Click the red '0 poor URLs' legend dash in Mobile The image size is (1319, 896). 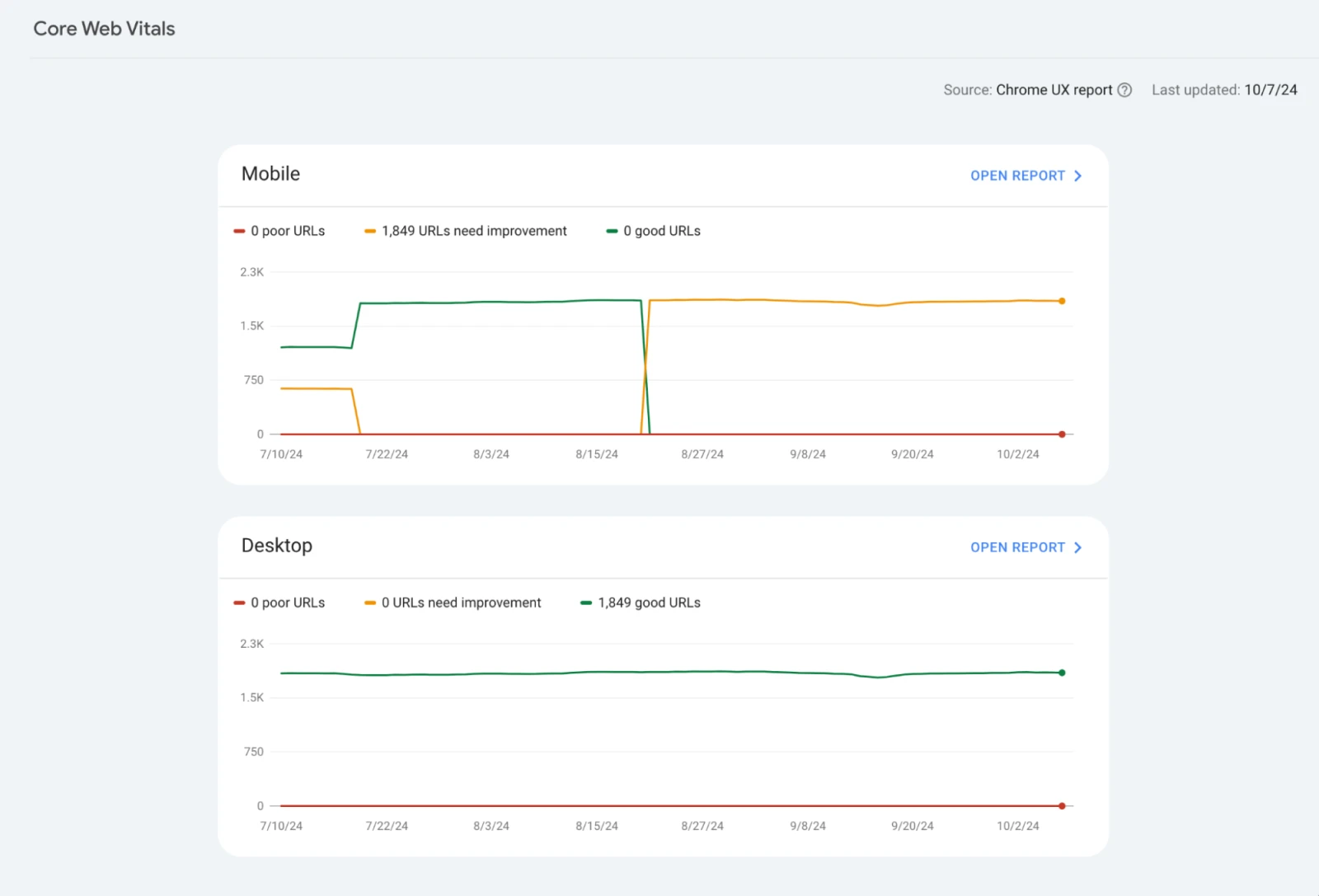239,232
